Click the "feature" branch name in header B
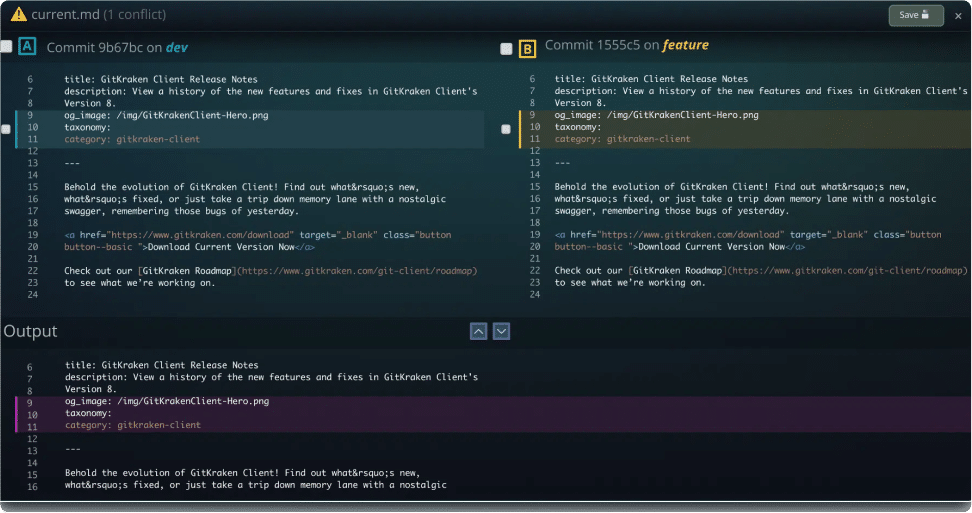This screenshot has height=513, width=972. [686, 45]
